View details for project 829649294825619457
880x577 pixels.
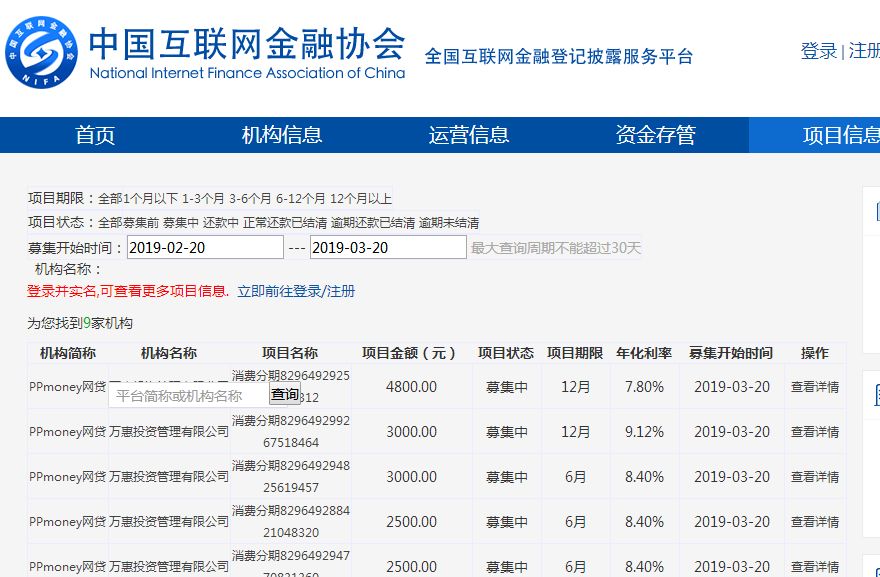click(x=815, y=477)
